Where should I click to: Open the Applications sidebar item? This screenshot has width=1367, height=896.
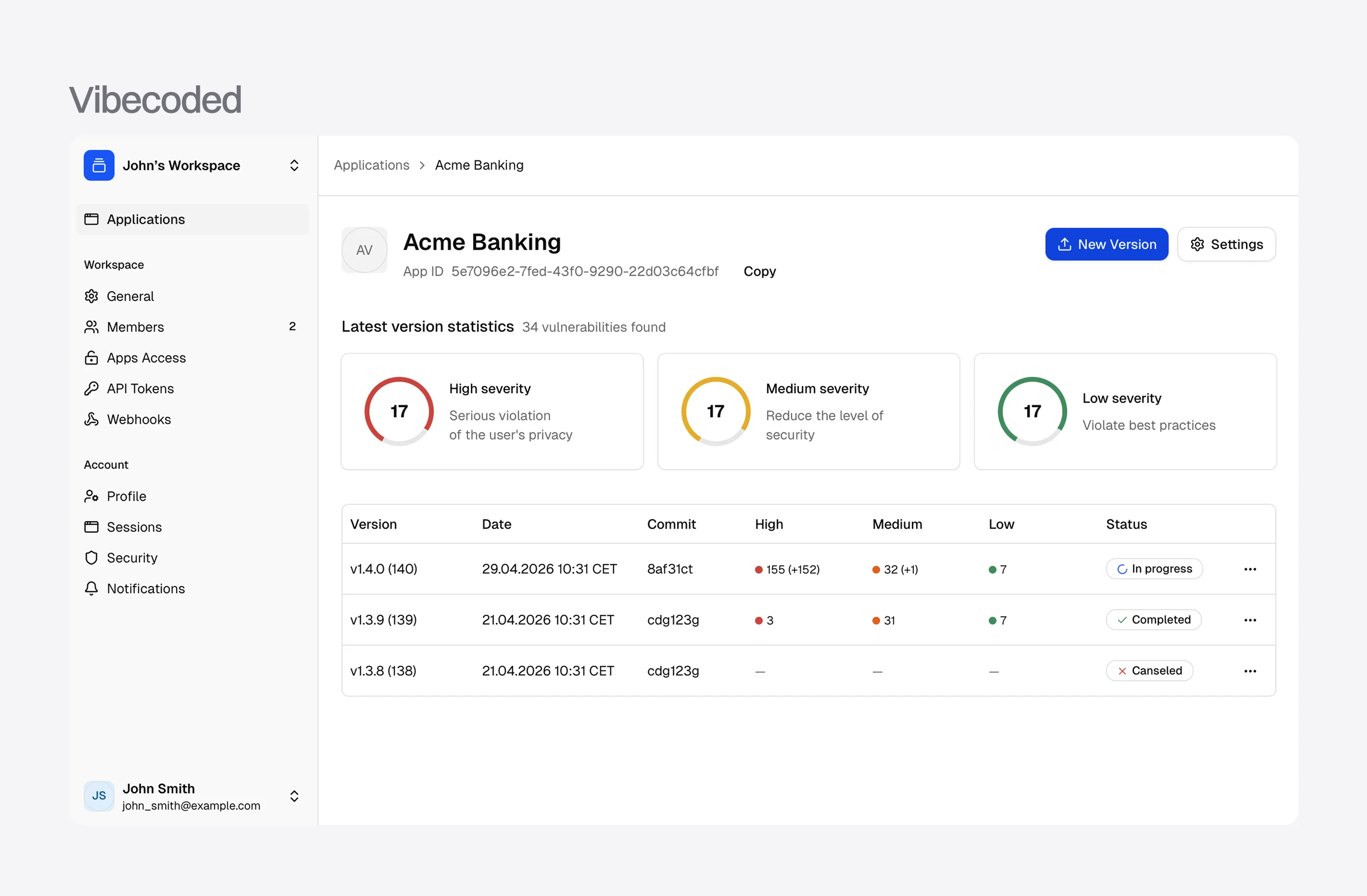[192, 219]
